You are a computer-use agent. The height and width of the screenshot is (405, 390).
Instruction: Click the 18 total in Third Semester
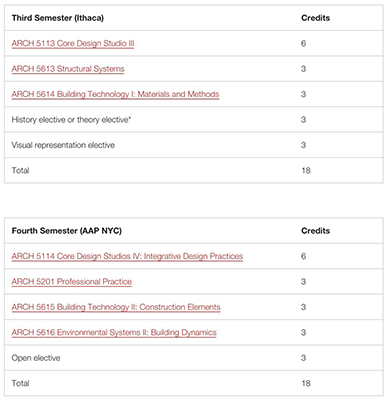(x=306, y=171)
